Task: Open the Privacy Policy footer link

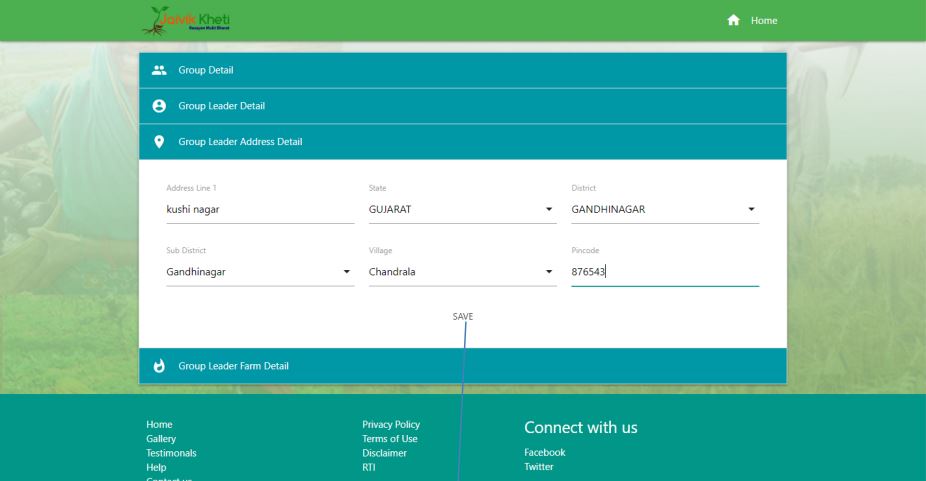Action: 390,425
